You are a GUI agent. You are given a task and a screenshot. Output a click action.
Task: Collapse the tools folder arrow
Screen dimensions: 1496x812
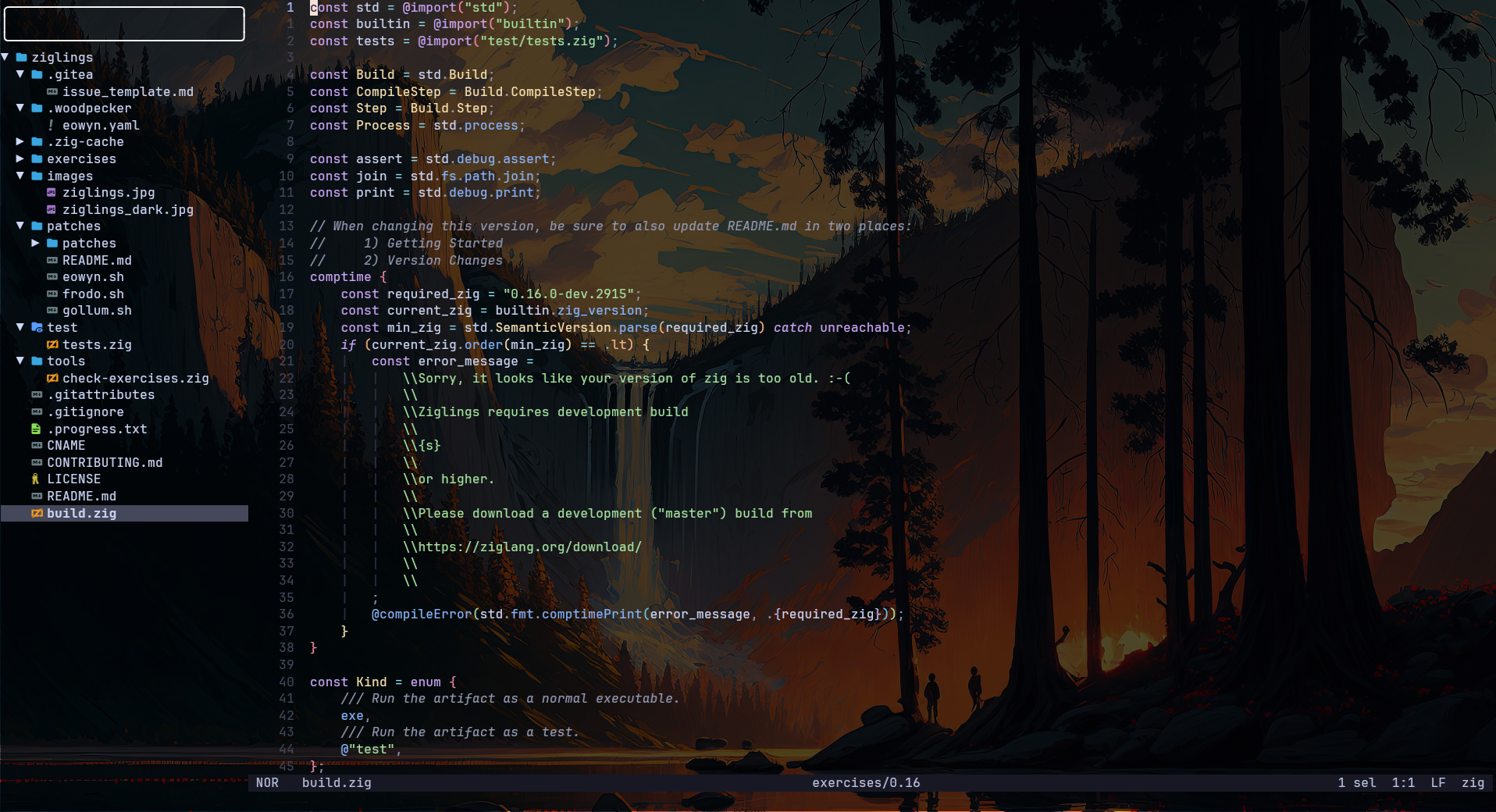(20, 361)
